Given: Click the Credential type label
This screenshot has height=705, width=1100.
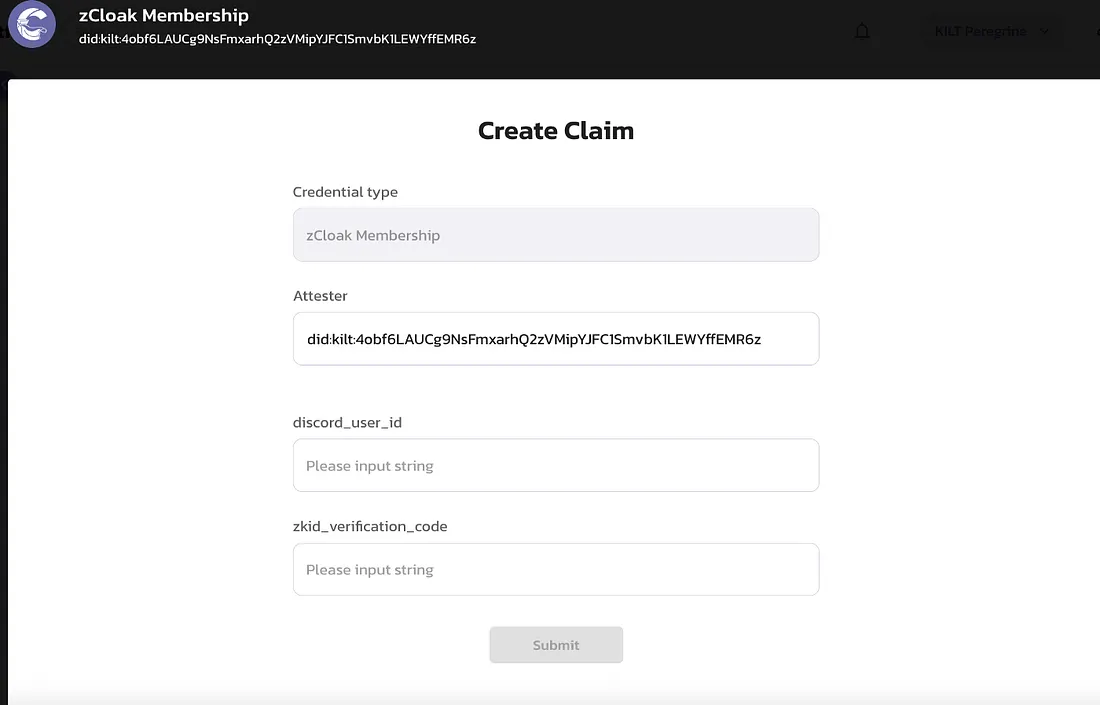Looking at the screenshot, I should (x=345, y=192).
